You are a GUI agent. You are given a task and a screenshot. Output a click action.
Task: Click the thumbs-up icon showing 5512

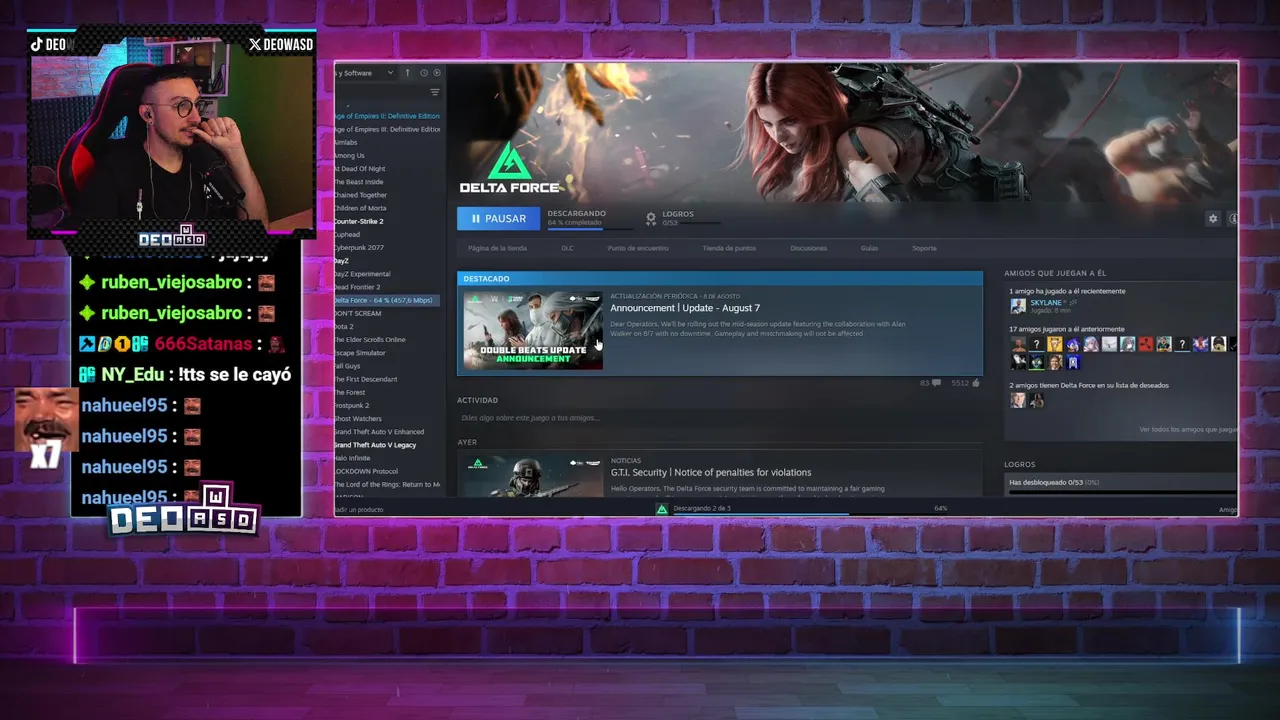pos(975,383)
